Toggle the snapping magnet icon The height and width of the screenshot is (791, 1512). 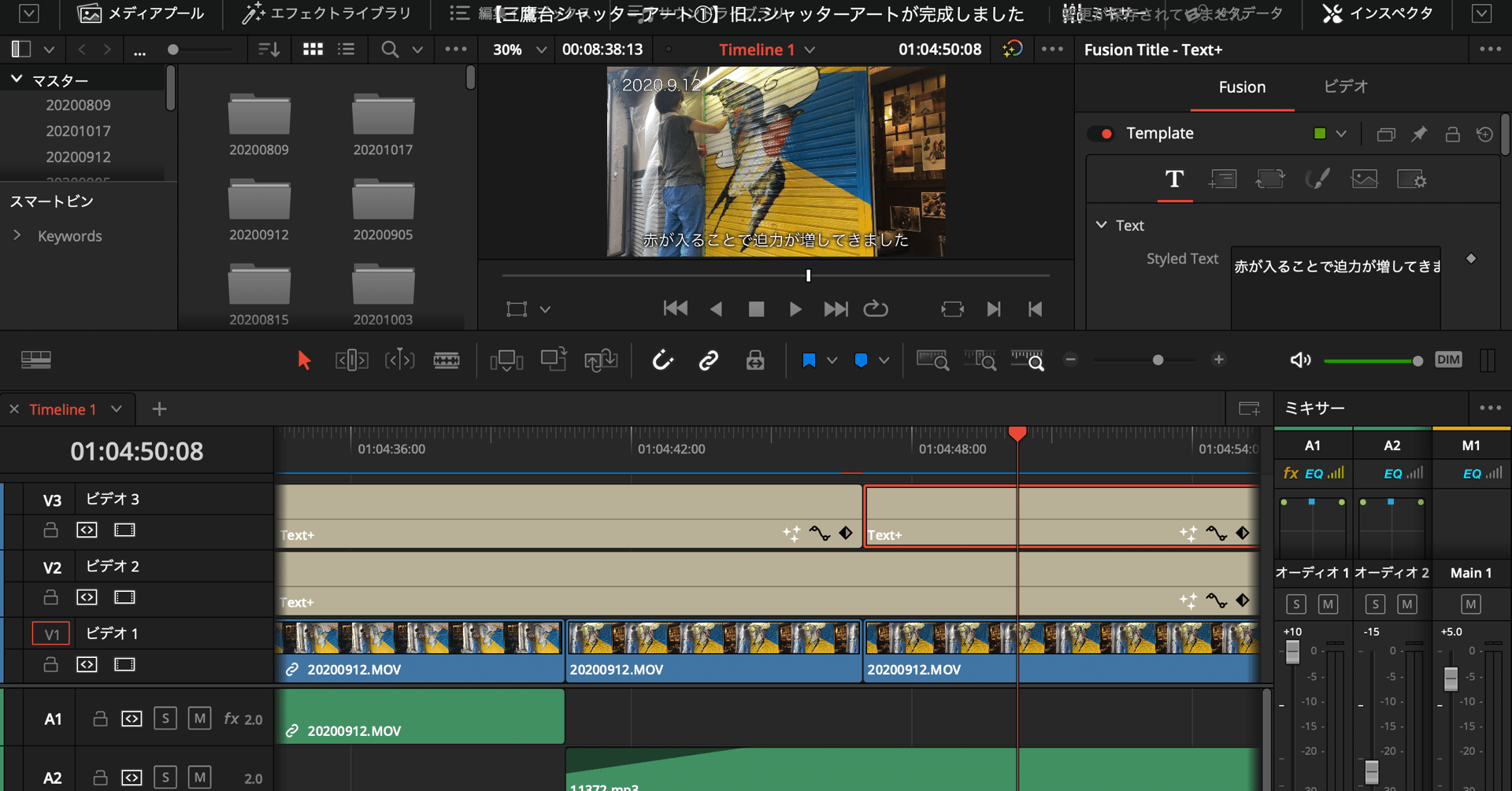[x=662, y=360]
